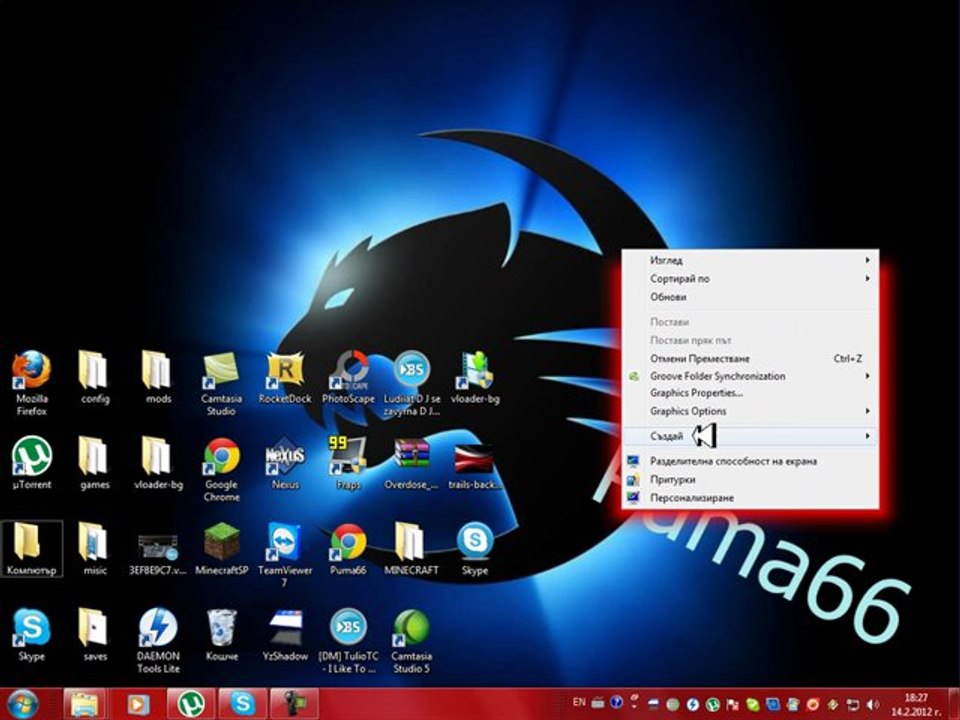Select the Компютър desktop icon

click(x=31, y=548)
